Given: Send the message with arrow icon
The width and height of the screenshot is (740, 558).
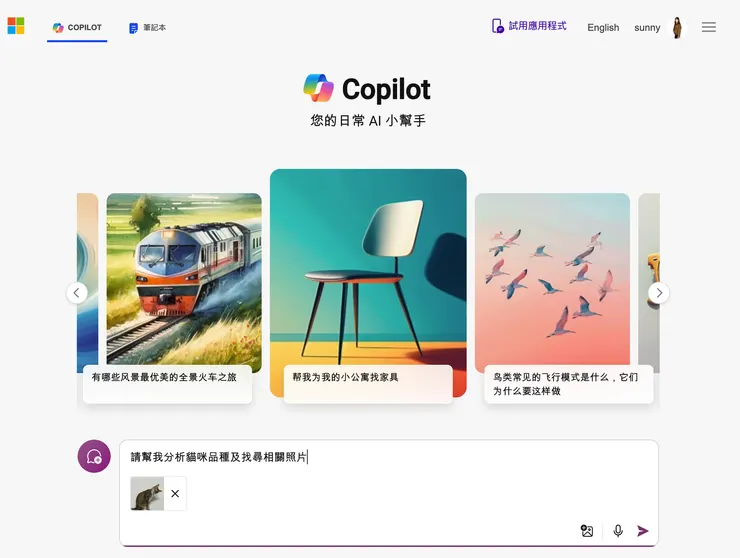Looking at the screenshot, I should coord(642,531).
